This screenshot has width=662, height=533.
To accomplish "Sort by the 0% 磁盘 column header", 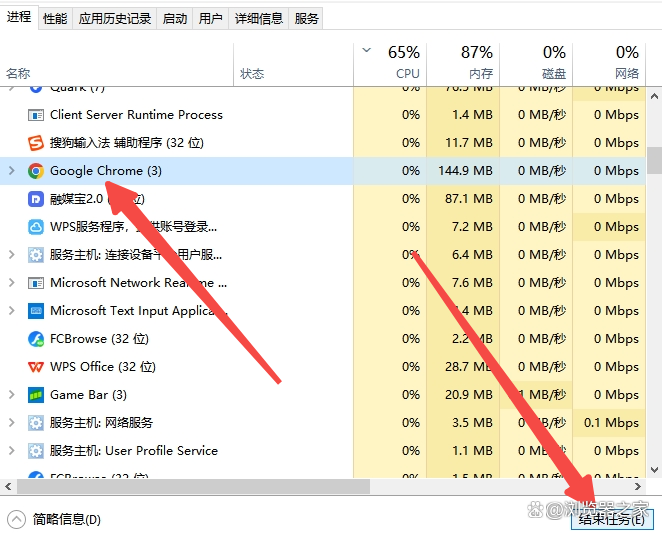I will [536, 65].
